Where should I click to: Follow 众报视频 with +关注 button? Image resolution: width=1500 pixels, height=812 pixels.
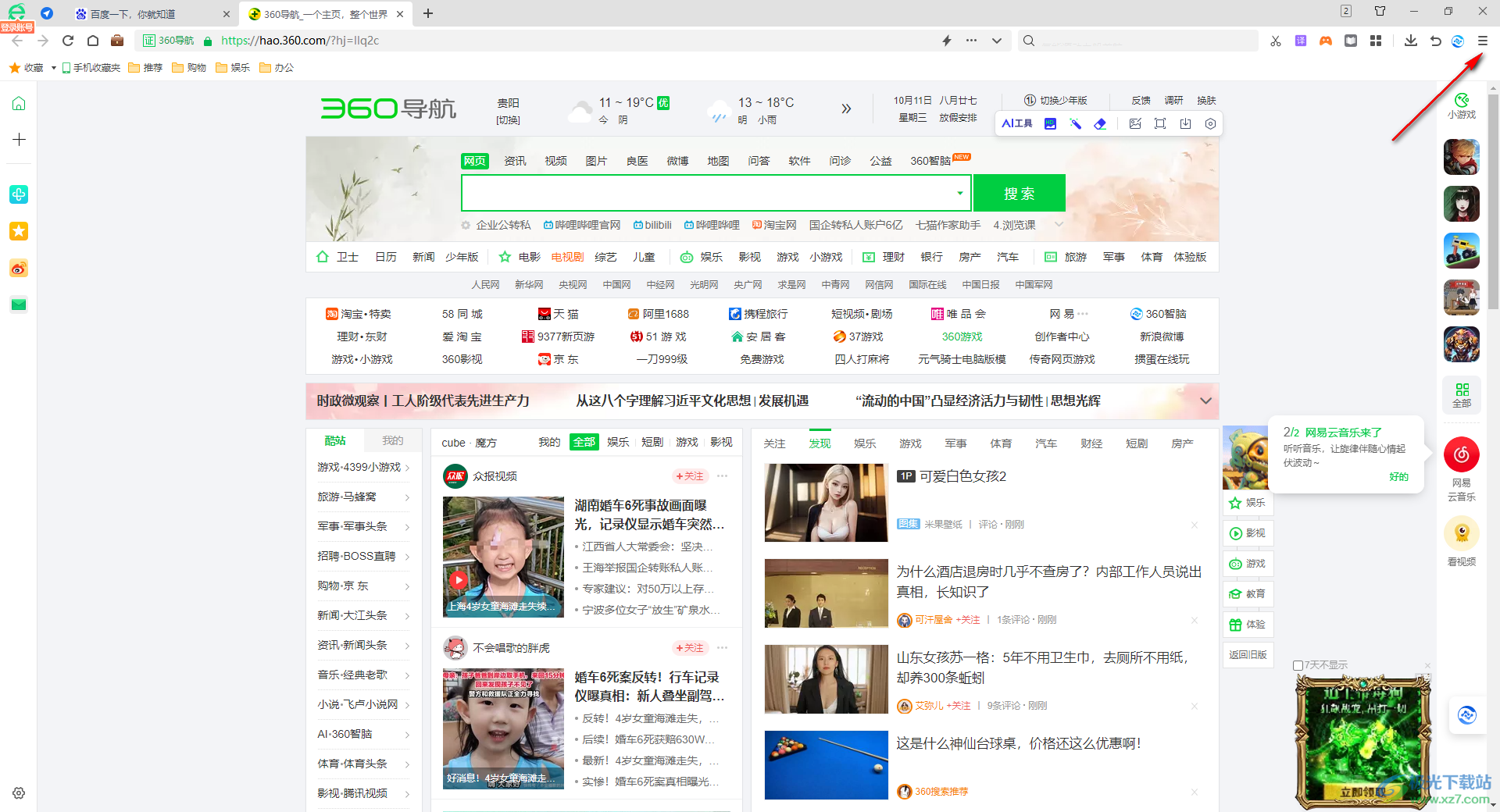[690, 476]
